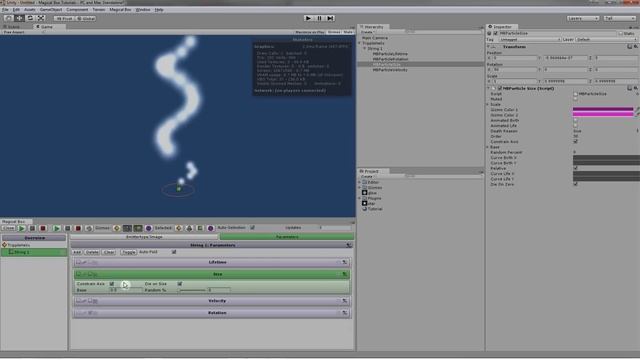Toggle Relative checkbox in Inspector
Viewport: 640px width, 360px height.
tap(576, 168)
